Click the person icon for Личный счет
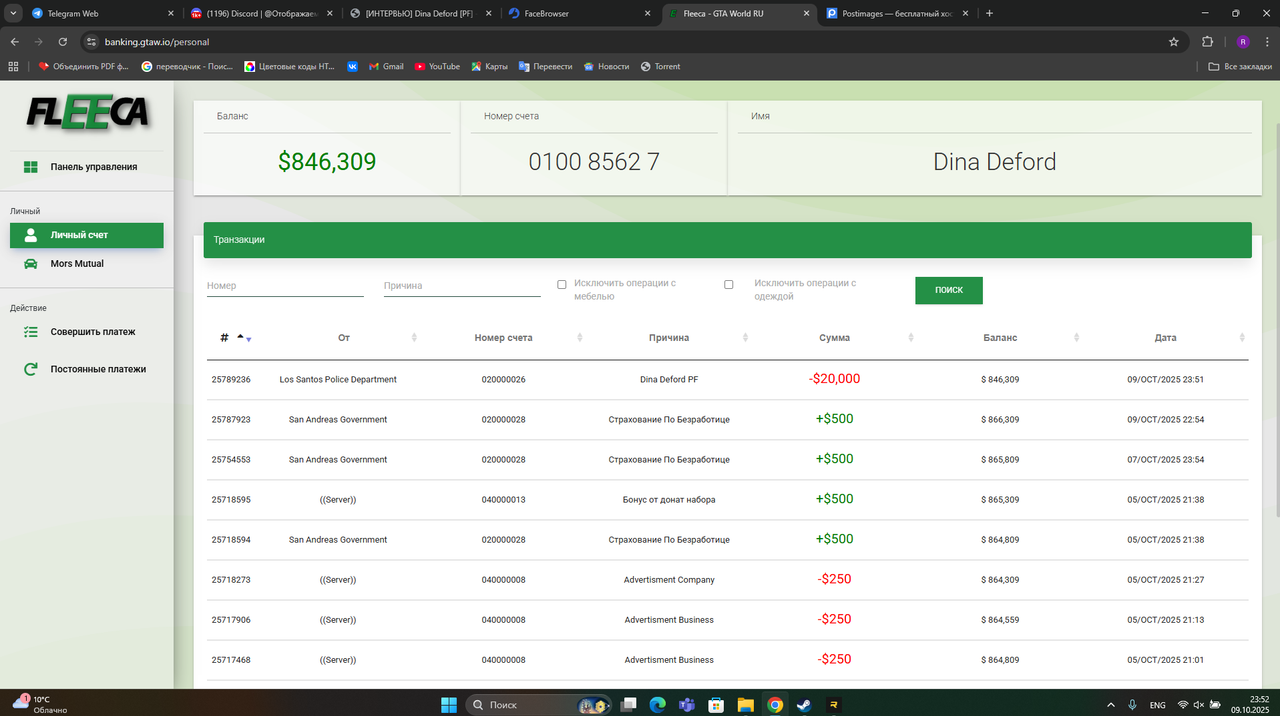This screenshot has width=1280, height=716. coord(31,235)
